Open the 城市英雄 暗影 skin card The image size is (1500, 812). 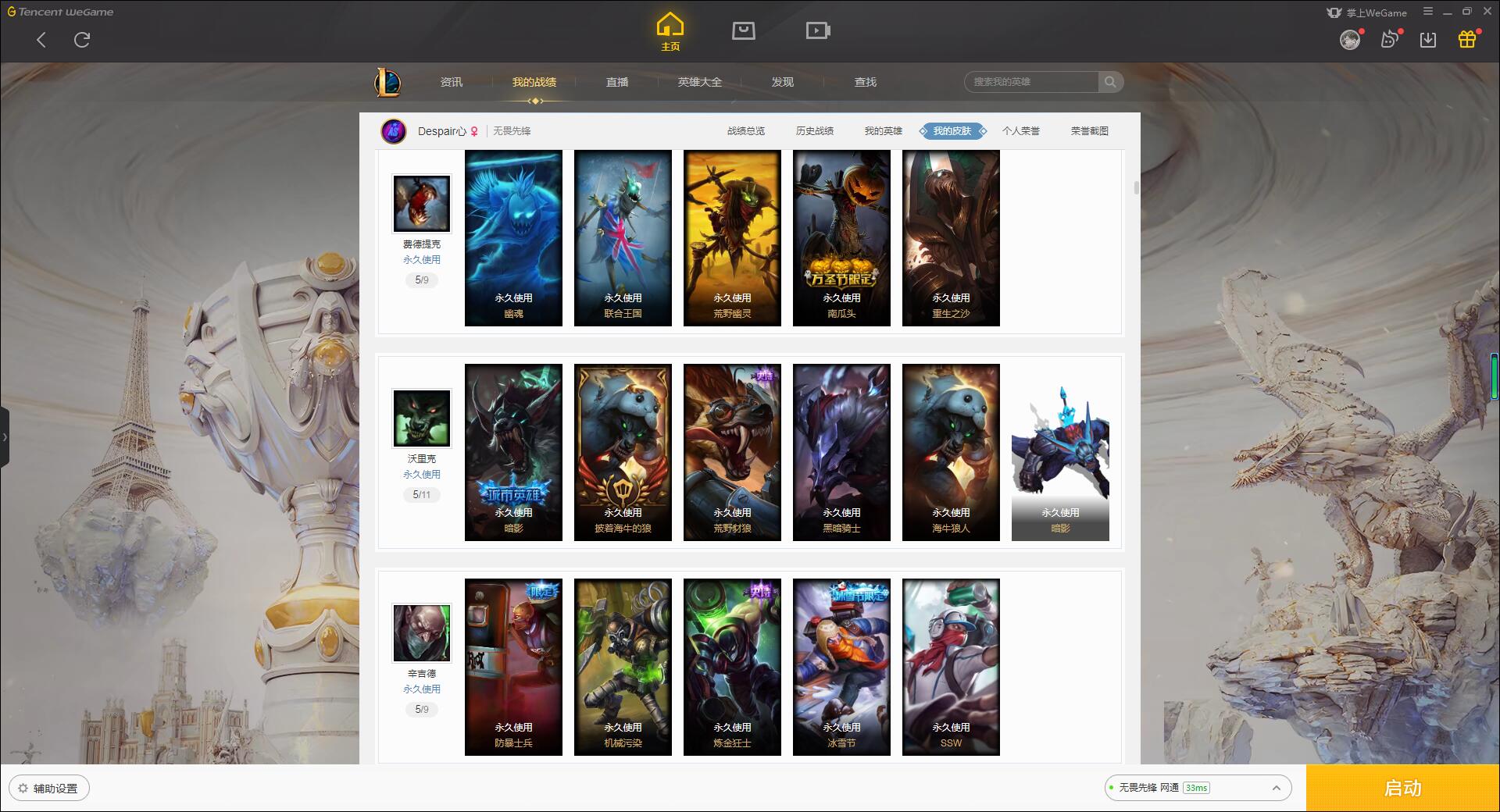pyautogui.click(x=513, y=453)
